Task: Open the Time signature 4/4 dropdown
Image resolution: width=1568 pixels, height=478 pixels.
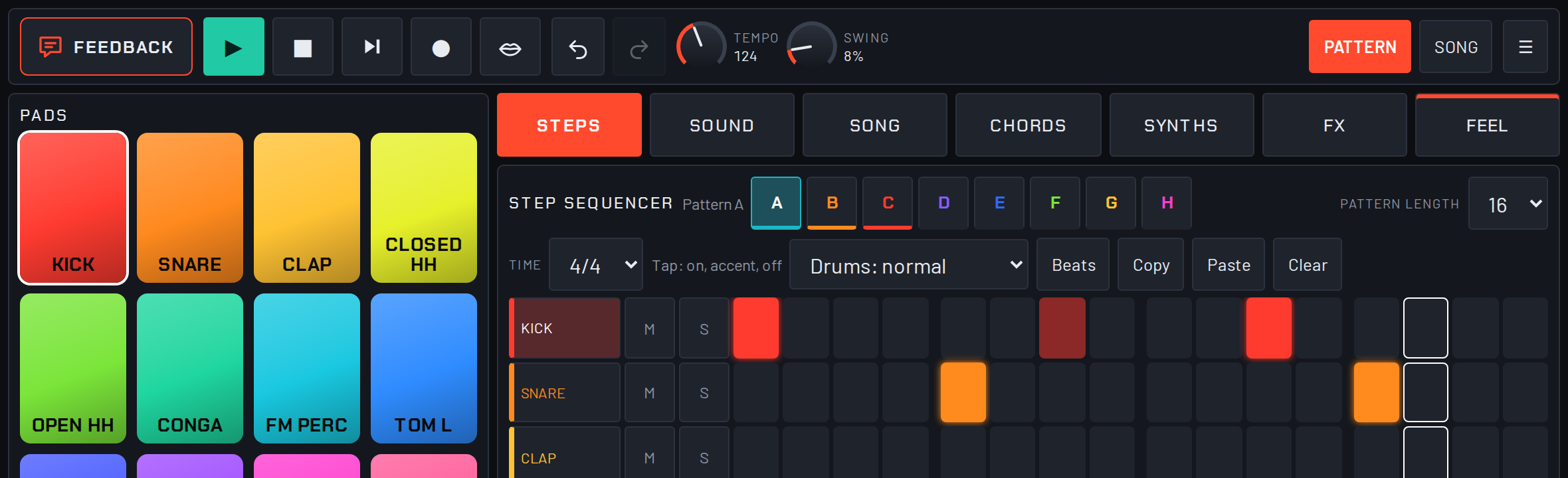Action: click(x=596, y=265)
